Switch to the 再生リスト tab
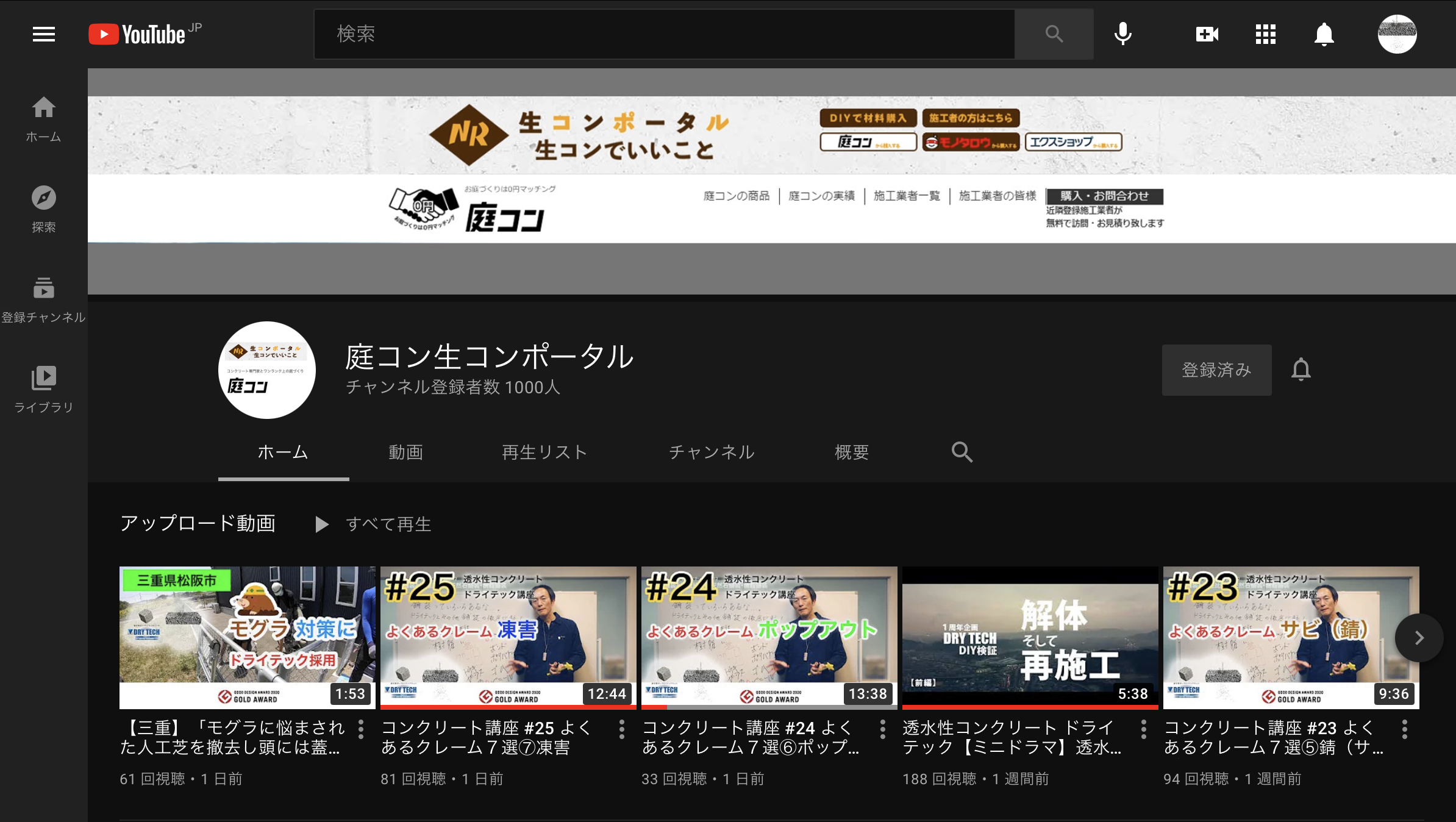 pyautogui.click(x=544, y=452)
